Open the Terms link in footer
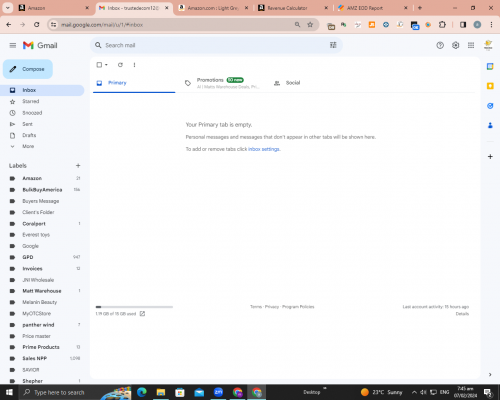Screen dimensions: 500x400 (256, 307)
